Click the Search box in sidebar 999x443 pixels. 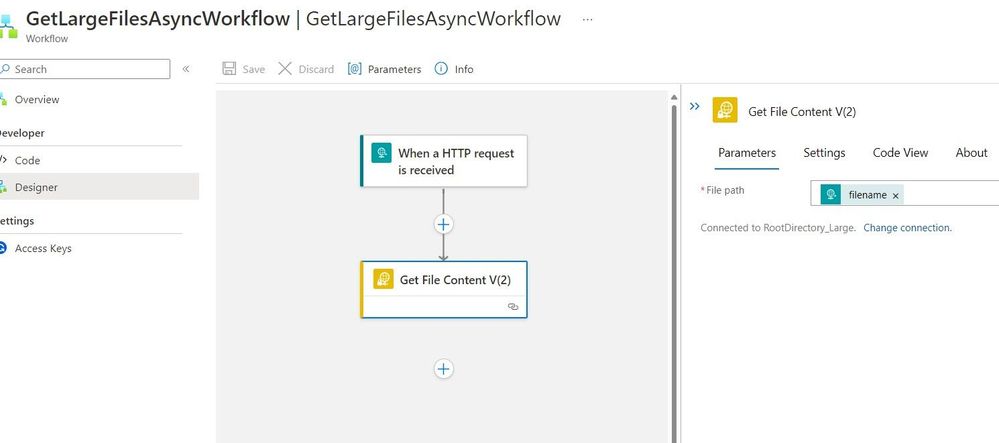(88, 69)
